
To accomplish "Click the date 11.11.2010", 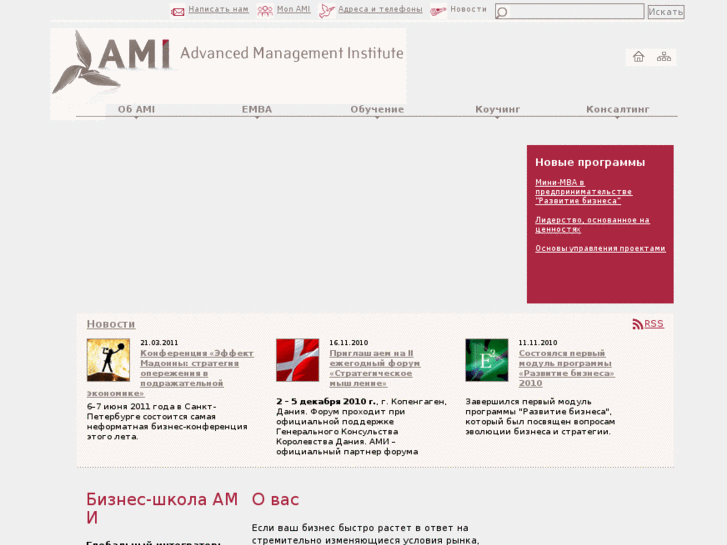I will point(538,343).
